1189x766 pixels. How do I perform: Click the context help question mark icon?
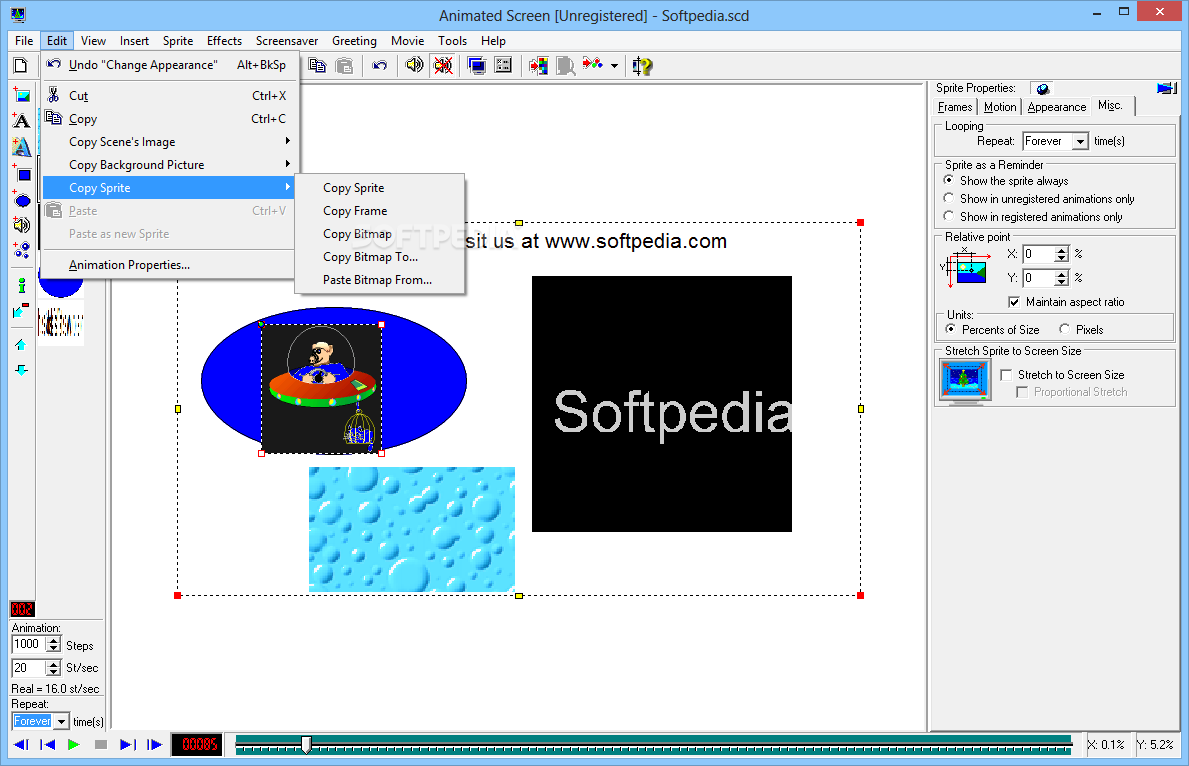click(x=642, y=67)
